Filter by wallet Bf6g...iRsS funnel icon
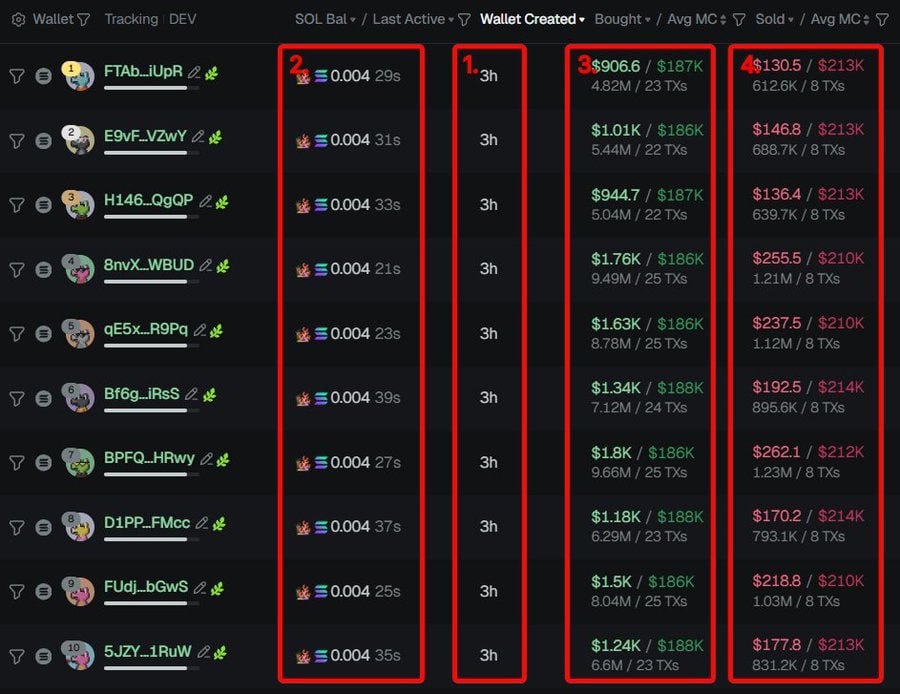The image size is (900, 694). coord(17,398)
